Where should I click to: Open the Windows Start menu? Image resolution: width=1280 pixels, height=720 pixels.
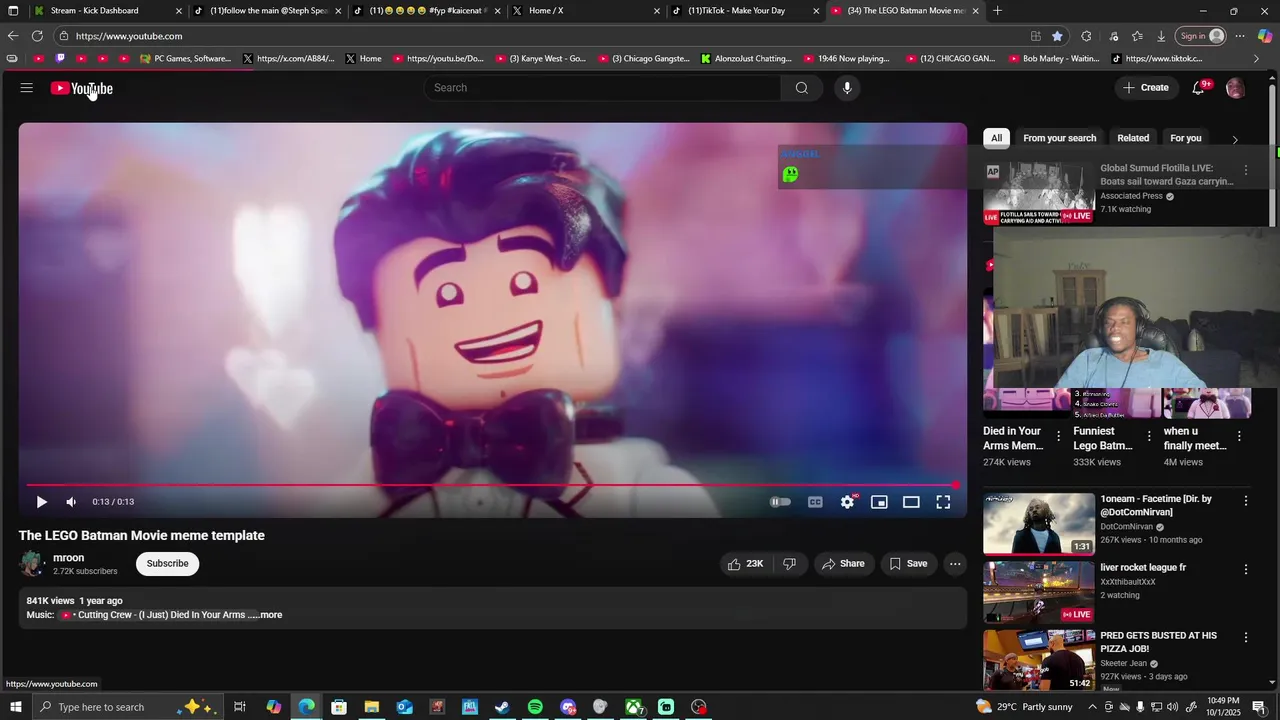point(16,707)
